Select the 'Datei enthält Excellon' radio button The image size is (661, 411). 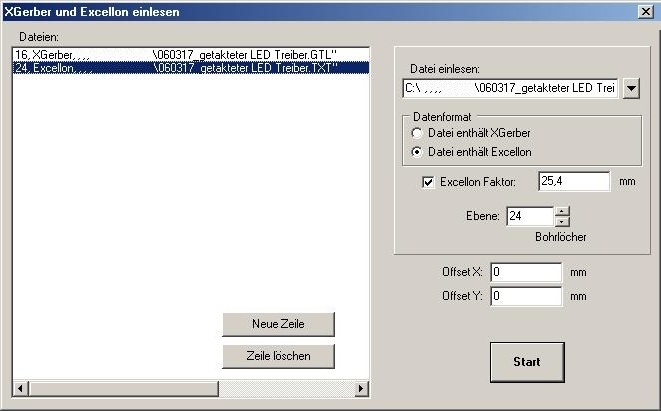(417, 152)
